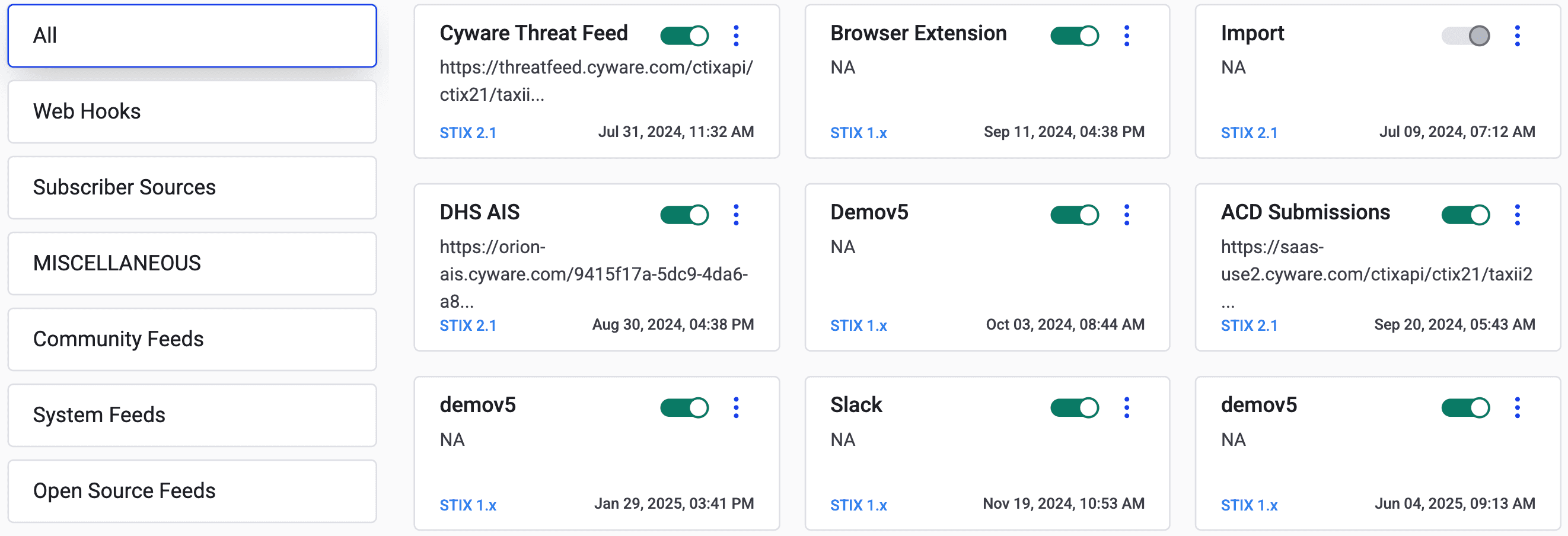Open kebab menu on demov5 Jun 04, 2025 card
Screen dimensions: 1568x536
click(1517, 407)
